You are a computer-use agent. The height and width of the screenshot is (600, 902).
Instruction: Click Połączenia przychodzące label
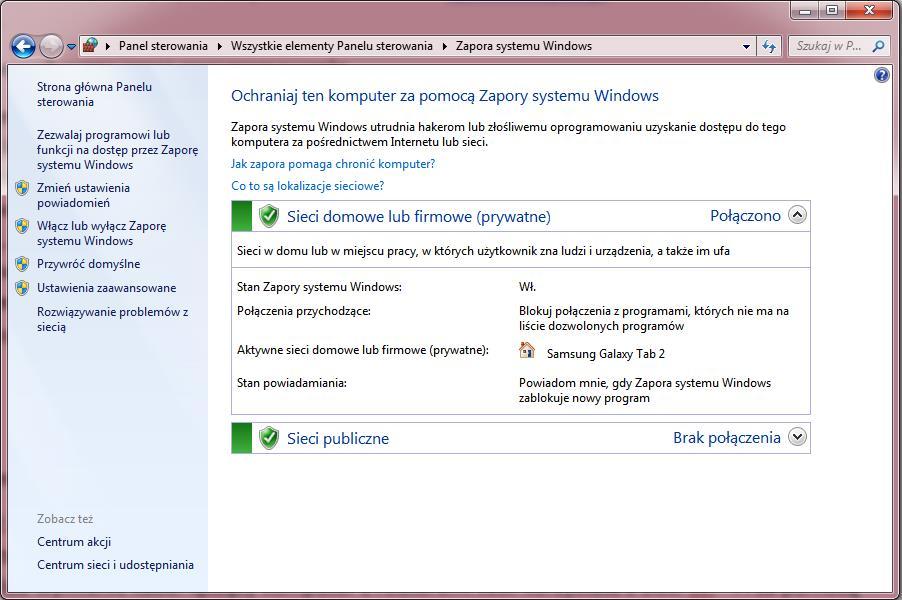pyautogui.click(x=304, y=311)
